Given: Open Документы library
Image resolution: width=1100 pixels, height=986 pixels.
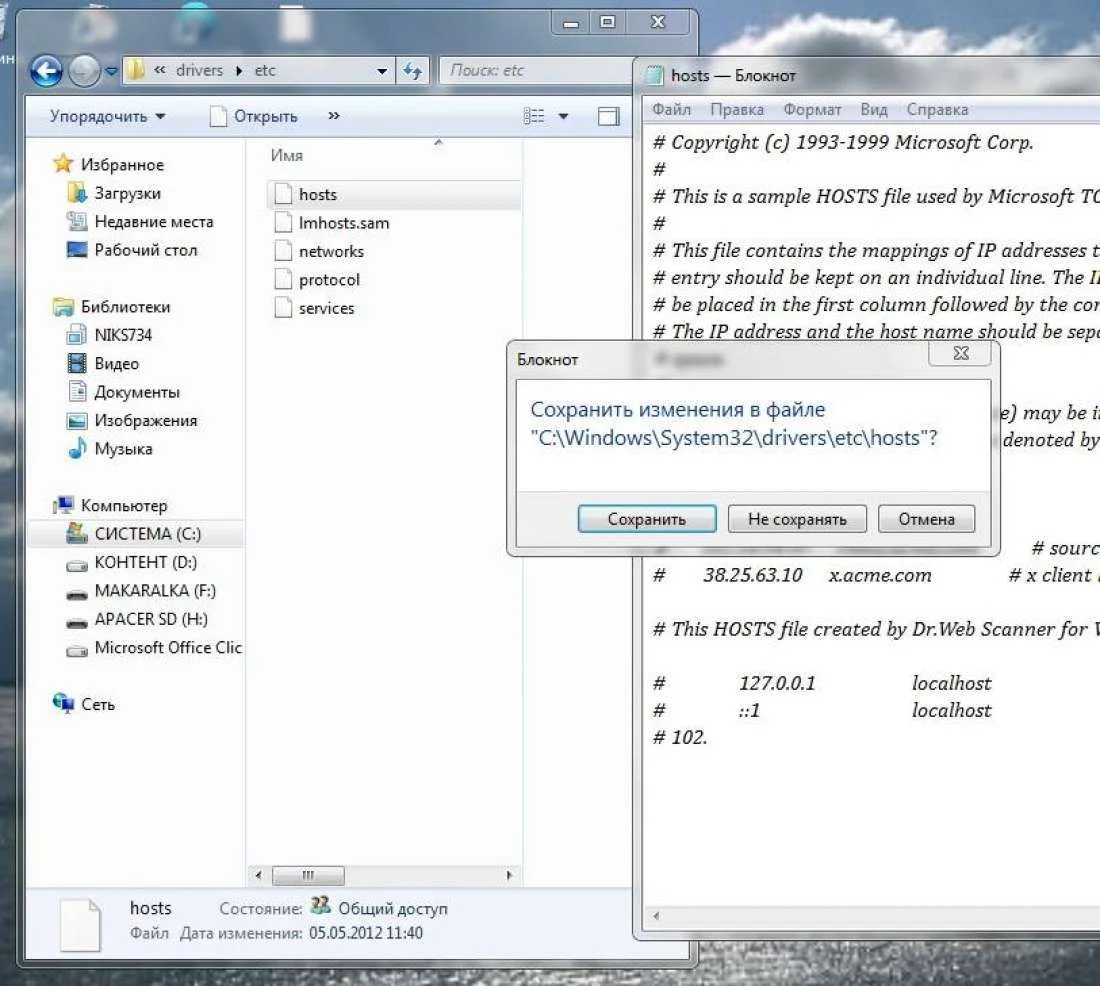Looking at the screenshot, I should point(137,392).
